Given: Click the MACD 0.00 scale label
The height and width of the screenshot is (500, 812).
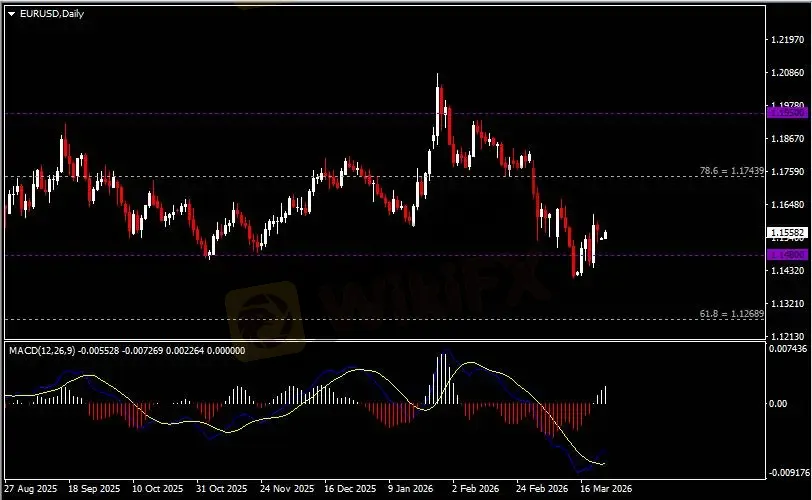Looking at the screenshot, I should (x=779, y=404).
